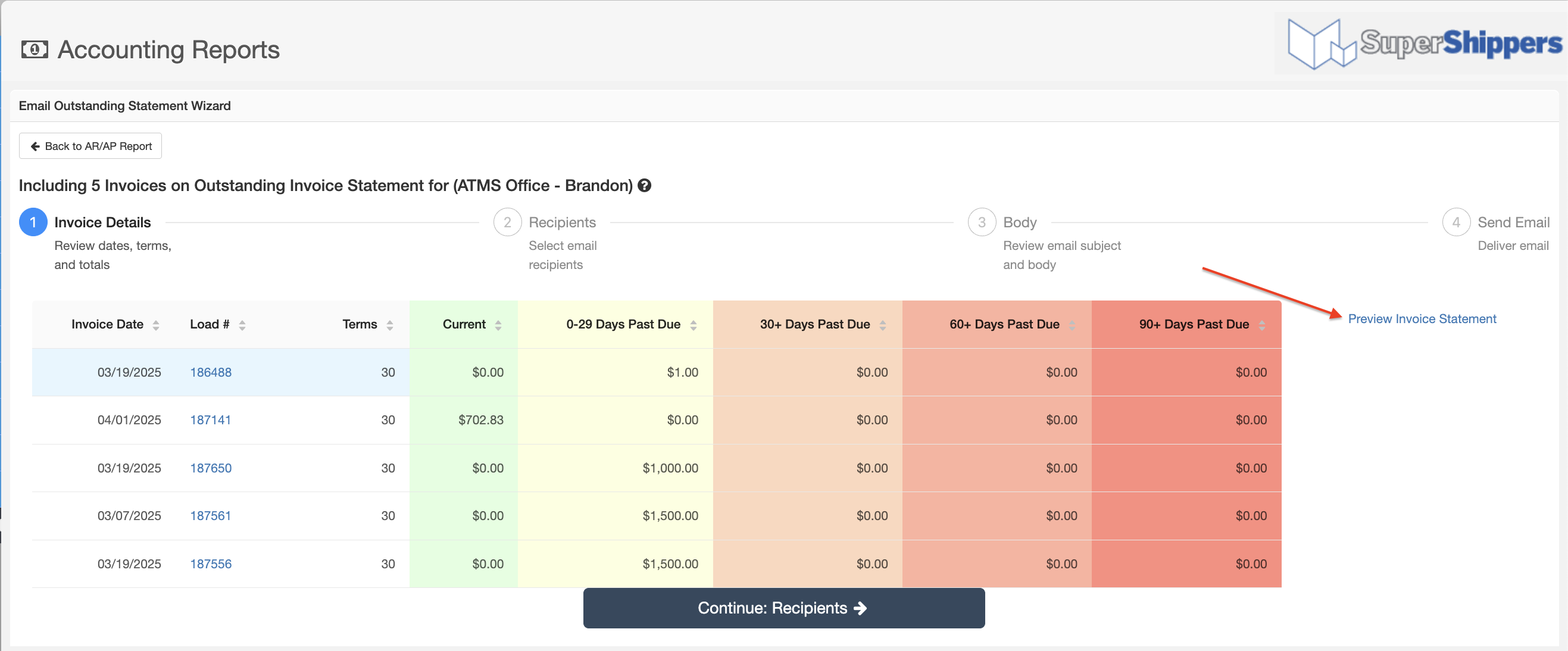1568x651 pixels.
Task: Click the help question mark icon
Action: pos(644,186)
